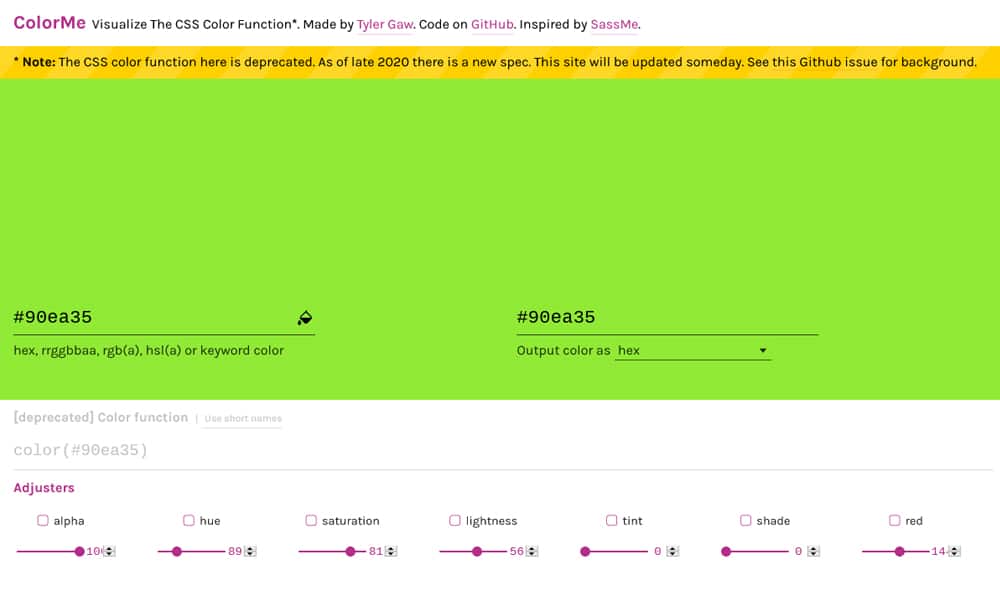Click the paint bucket color picker icon
The image size is (1000, 600).
tap(305, 318)
